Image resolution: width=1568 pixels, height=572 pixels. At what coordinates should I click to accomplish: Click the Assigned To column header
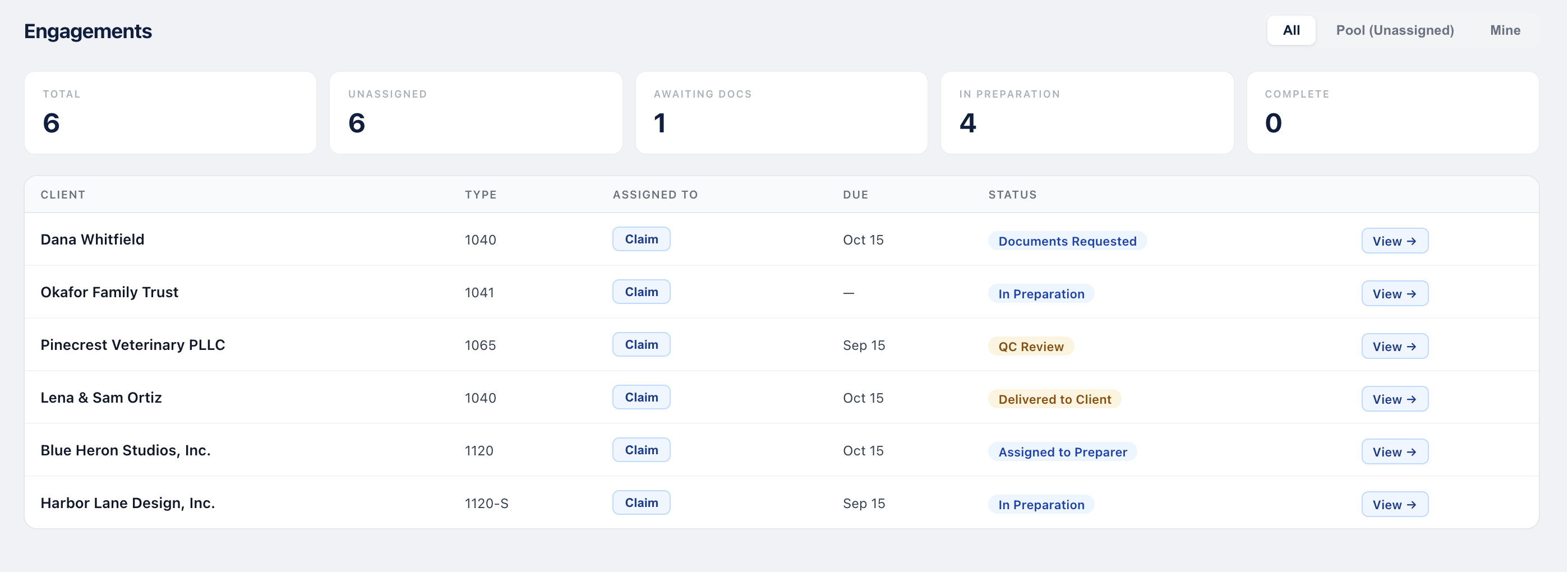tap(655, 195)
